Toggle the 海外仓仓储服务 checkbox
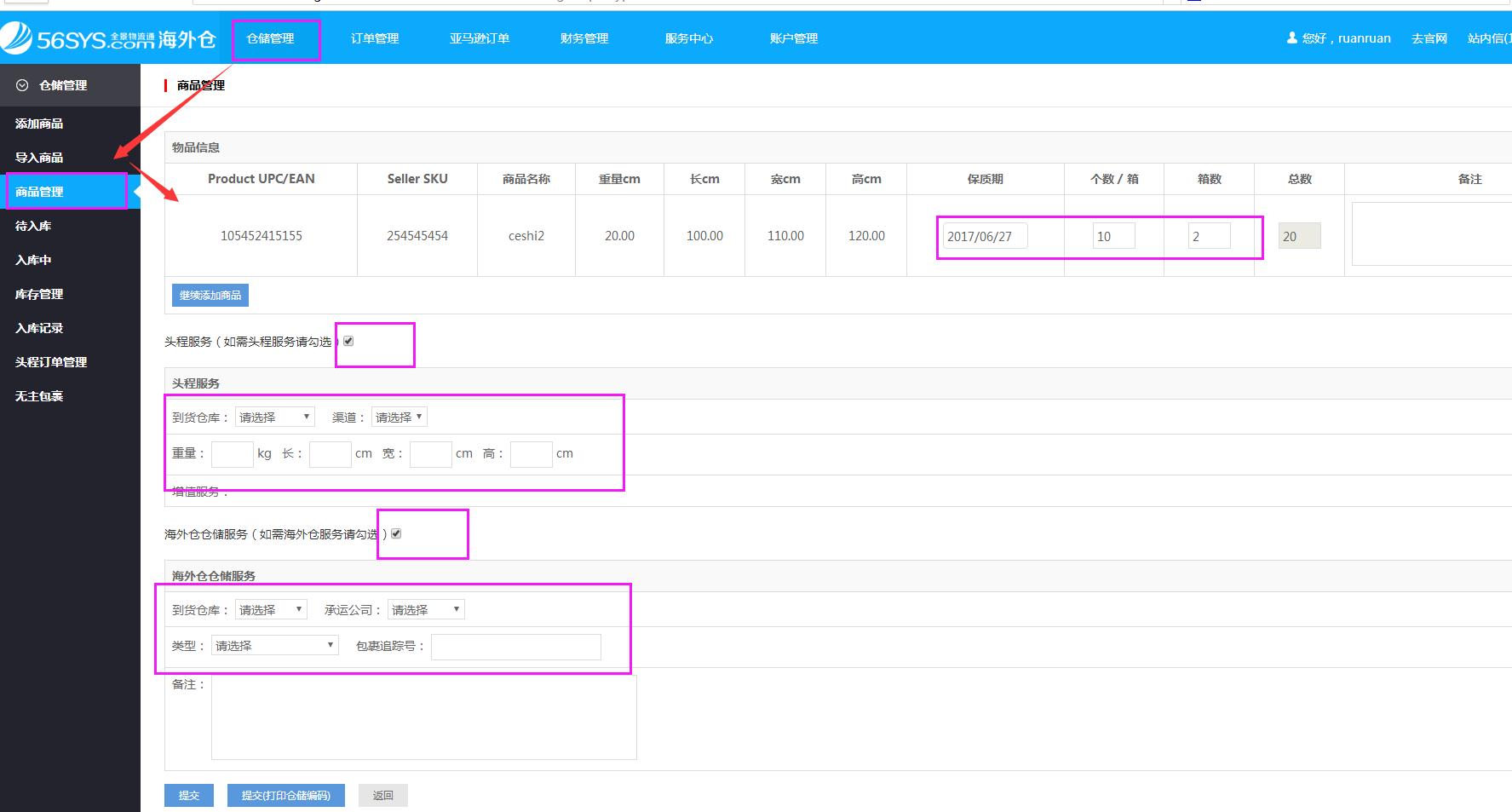The image size is (1512, 812). pyautogui.click(x=396, y=533)
